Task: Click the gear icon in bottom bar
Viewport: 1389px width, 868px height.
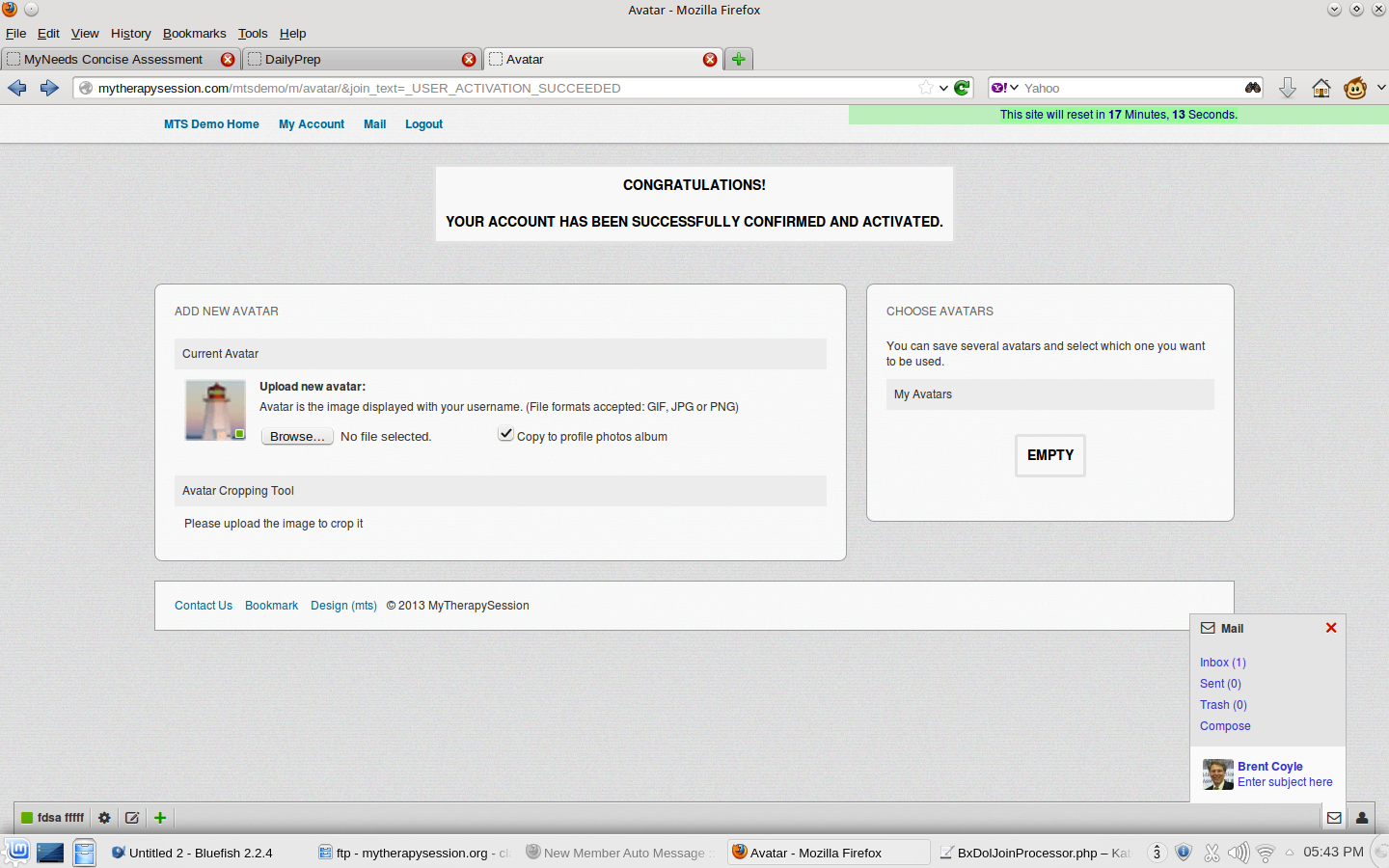Action: pyautogui.click(x=104, y=818)
